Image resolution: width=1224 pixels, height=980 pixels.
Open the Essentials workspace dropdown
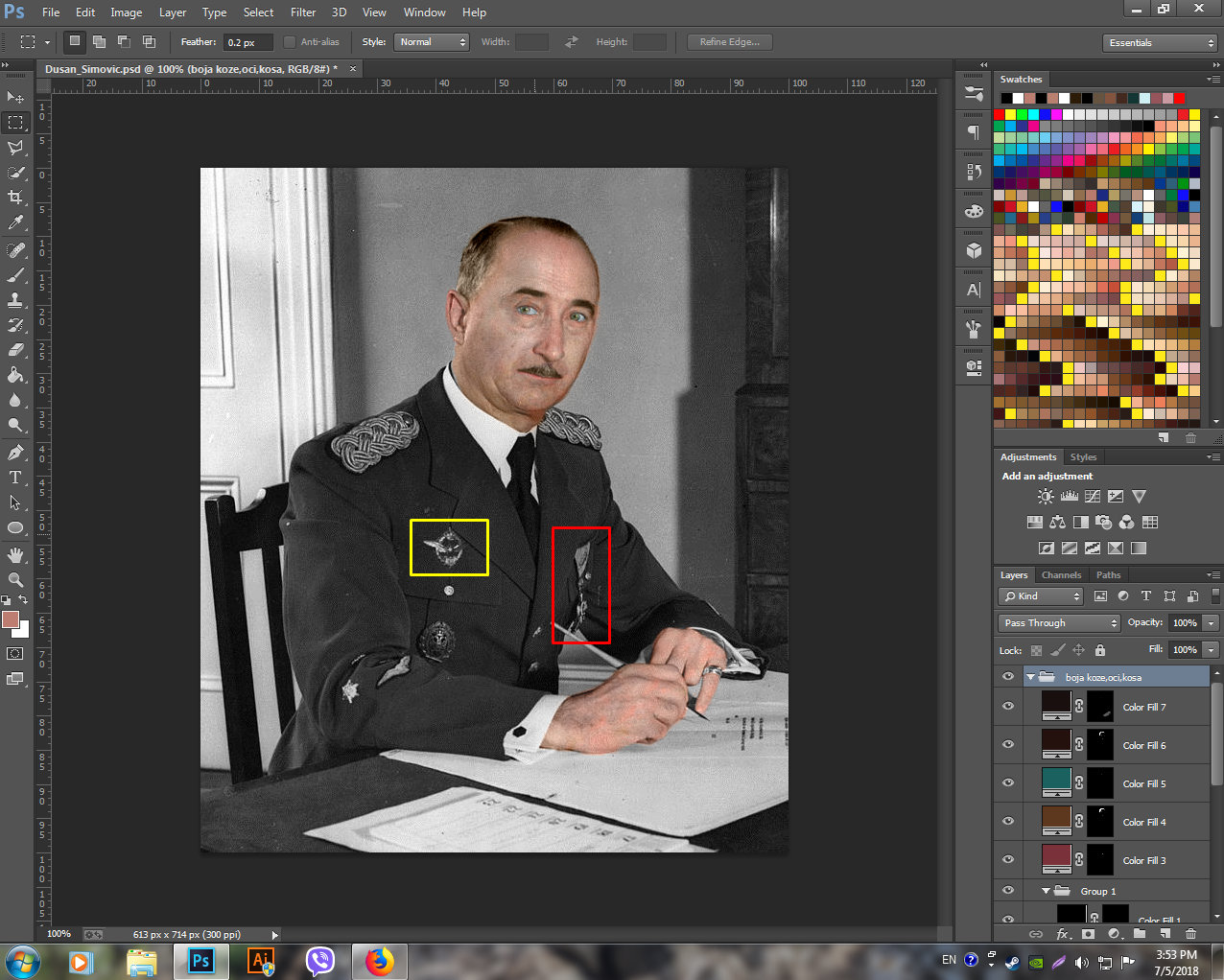1160,43
